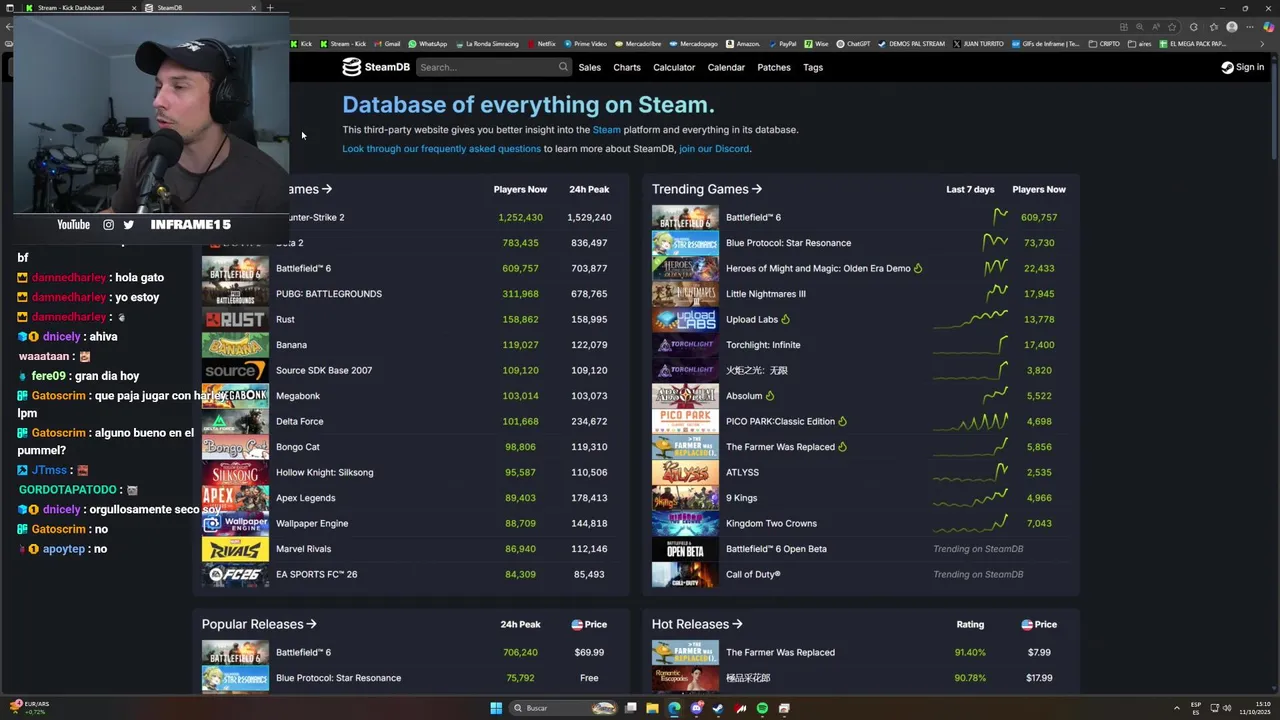Open the Battlefield 6 thumbnail in Trending Games

pos(685,217)
